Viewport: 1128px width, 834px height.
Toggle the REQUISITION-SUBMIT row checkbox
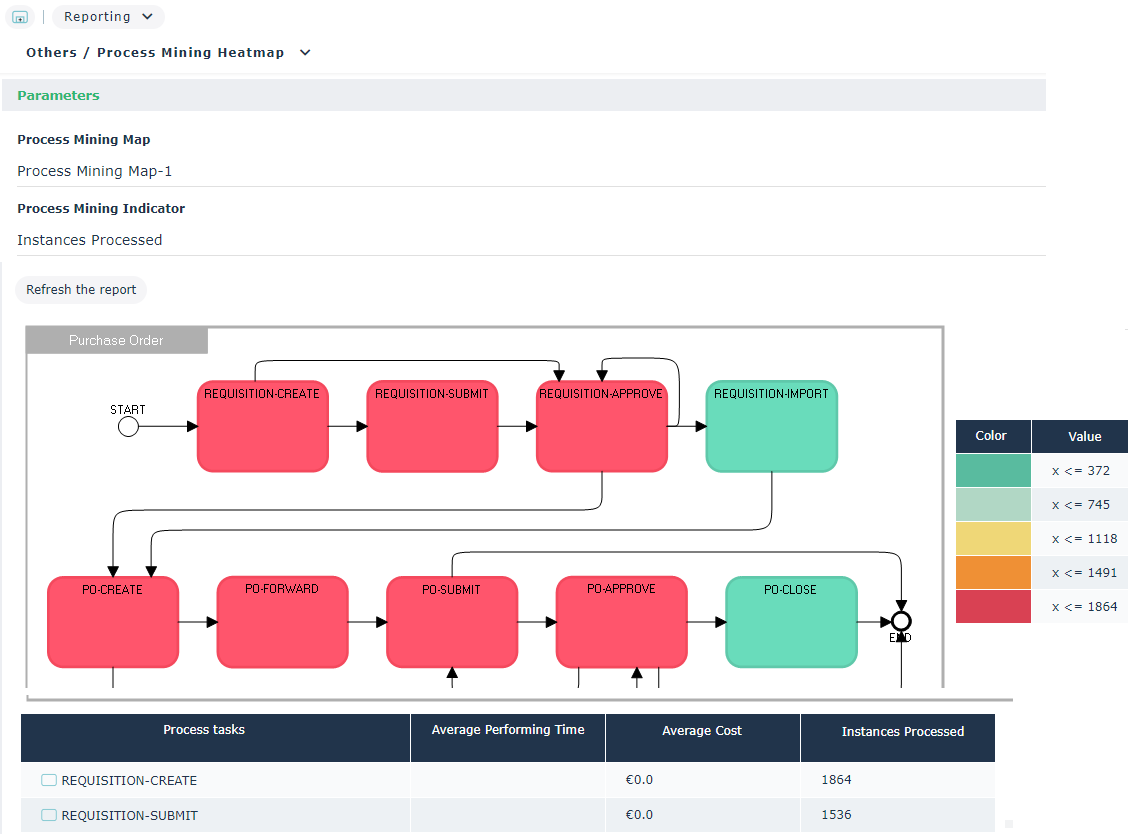click(x=49, y=815)
